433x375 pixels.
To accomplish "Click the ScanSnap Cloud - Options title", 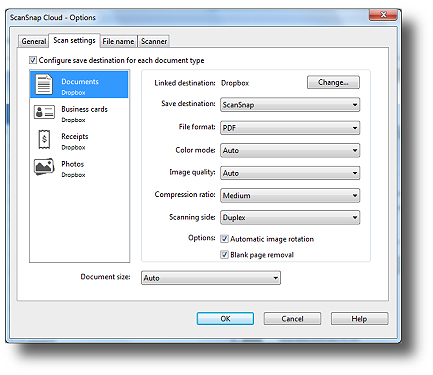I will 53,17.
